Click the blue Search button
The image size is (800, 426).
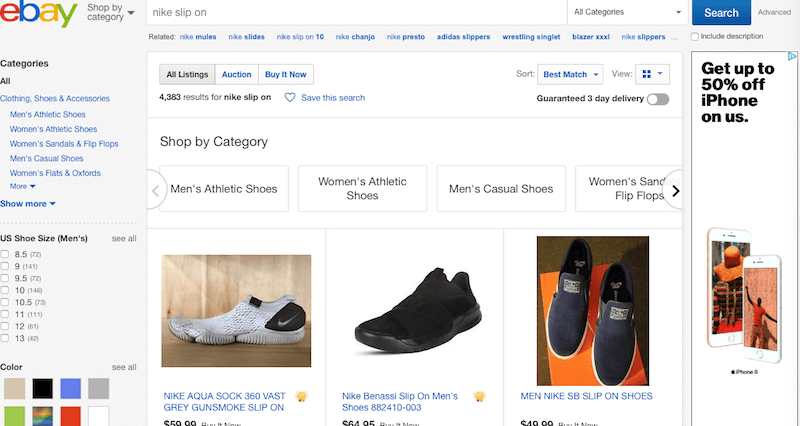point(721,12)
